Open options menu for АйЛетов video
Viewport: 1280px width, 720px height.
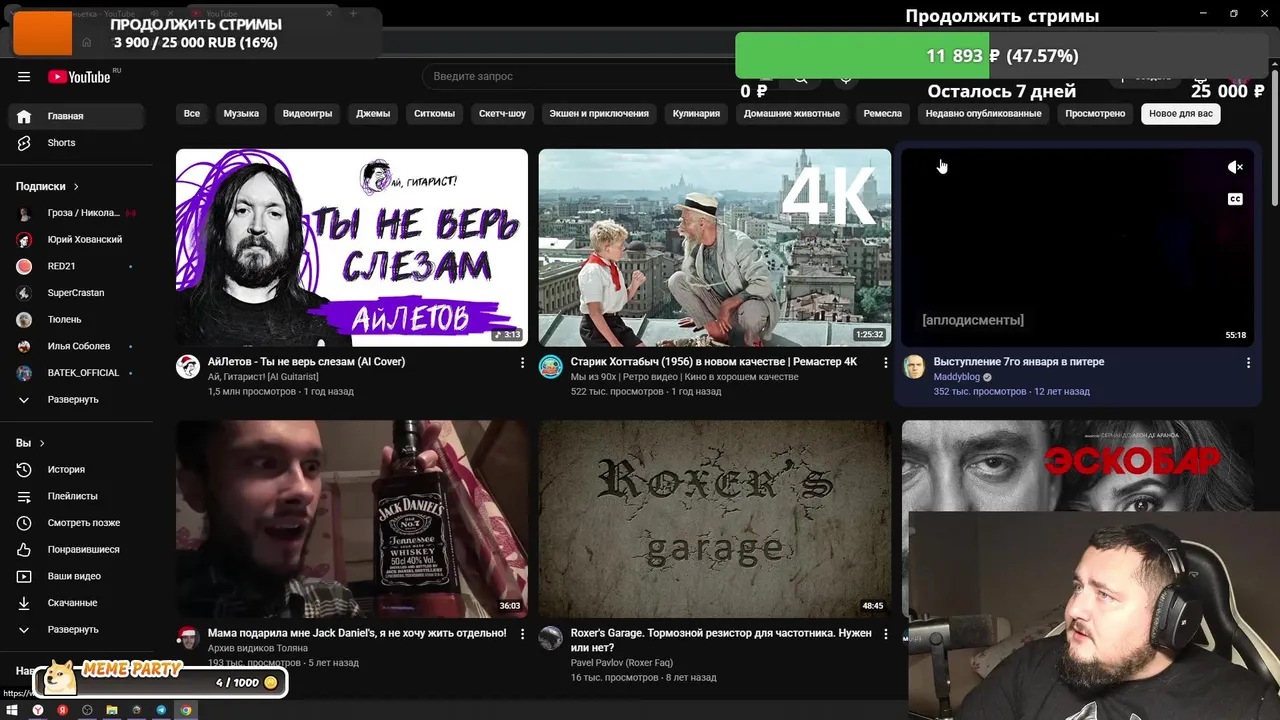[522, 363]
